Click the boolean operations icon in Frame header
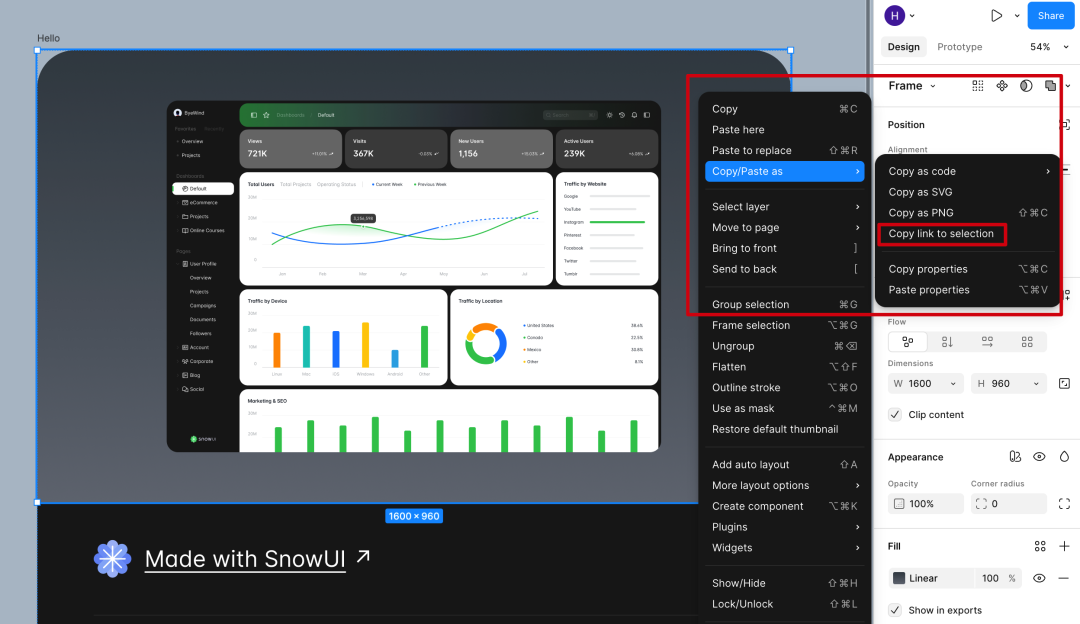Screen dimensions: 1080x624 1050,86
